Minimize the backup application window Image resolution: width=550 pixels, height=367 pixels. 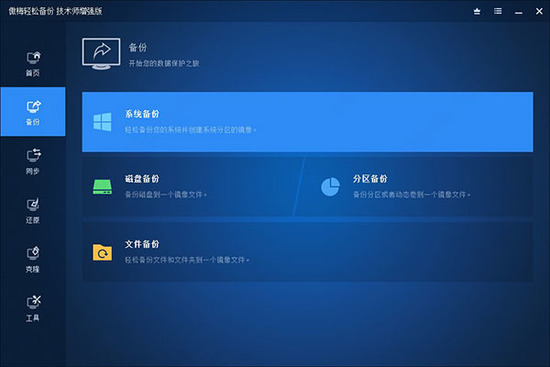(x=519, y=12)
